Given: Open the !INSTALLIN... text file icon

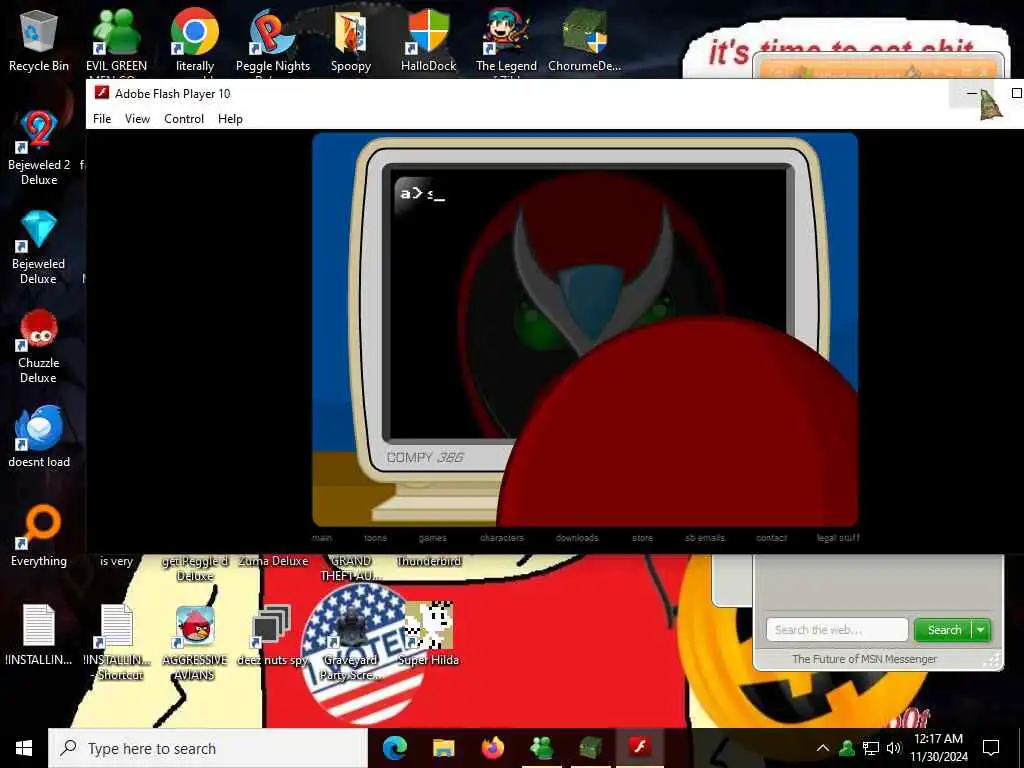Looking at the screenshot, I should (39, 635).
